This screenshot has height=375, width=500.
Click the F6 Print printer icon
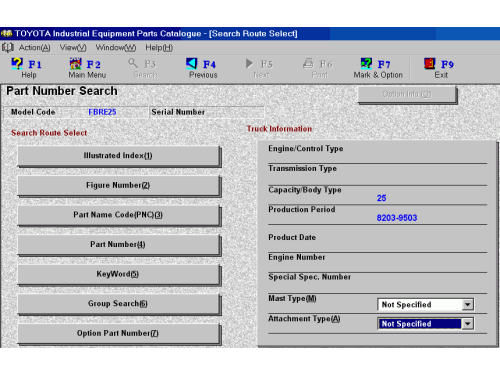click(x=308, y=63)
